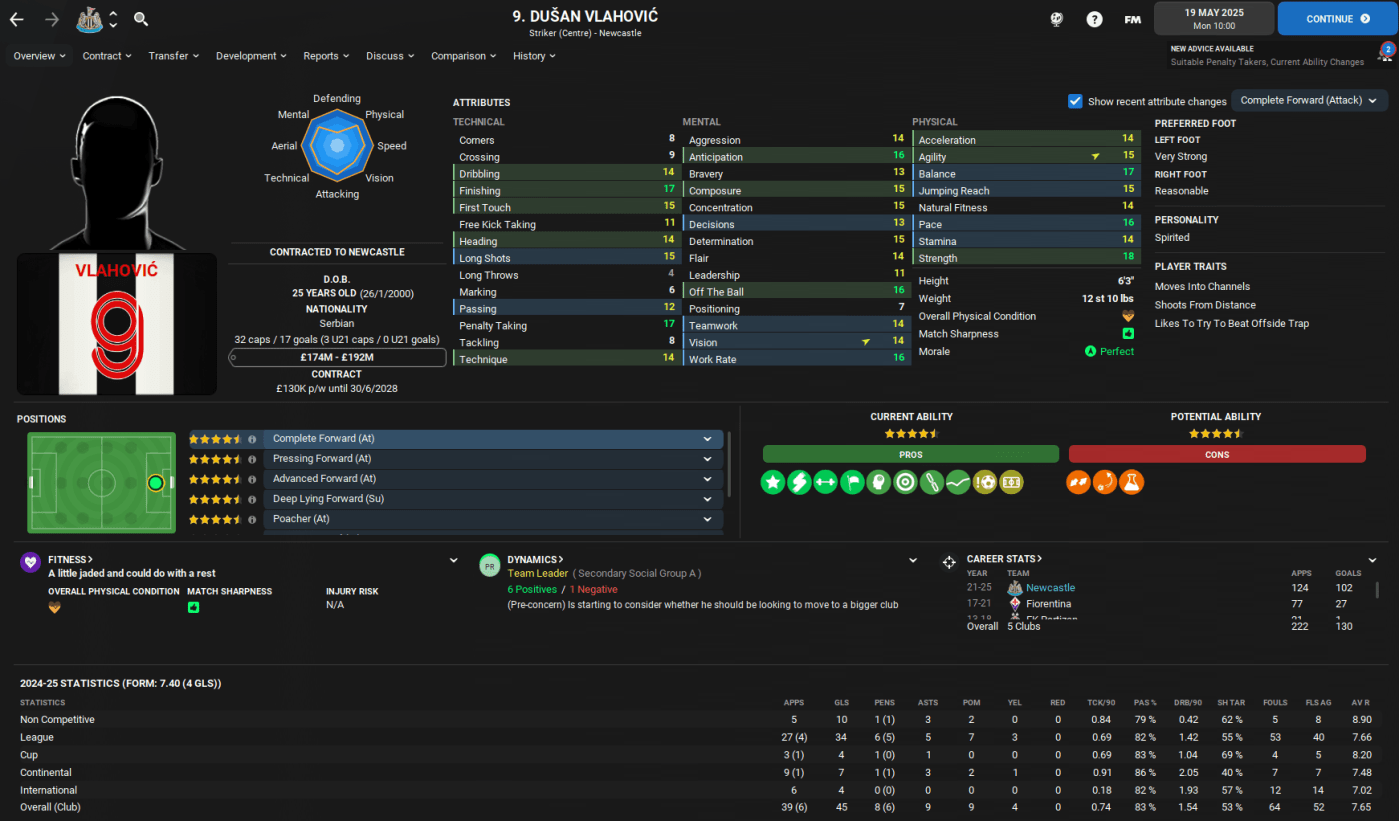
Task: Click the player value range bar
Action: click(x=337, y=357)
